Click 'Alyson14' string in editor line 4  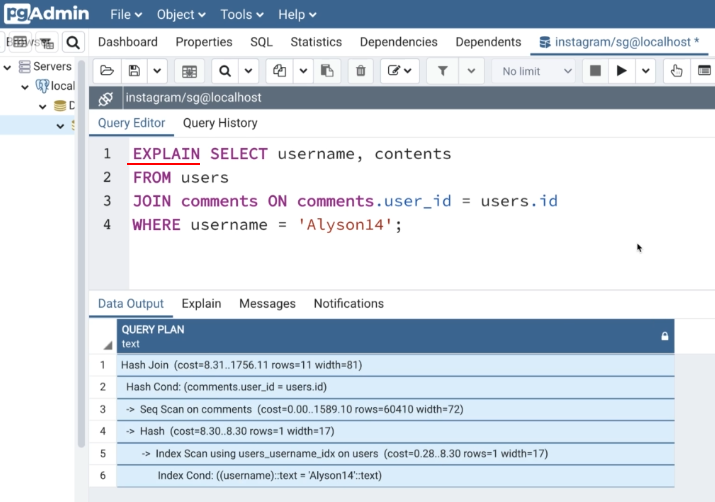345,225
